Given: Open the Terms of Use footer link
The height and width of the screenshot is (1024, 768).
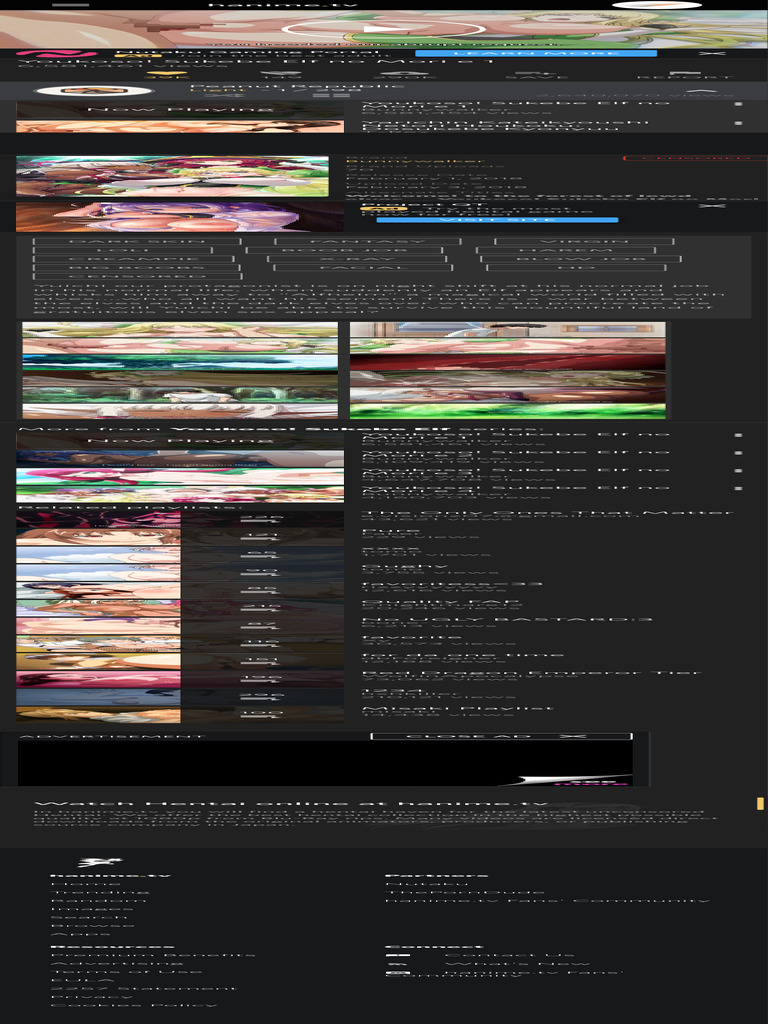Looking at the screenshot, I should (126, 972).
